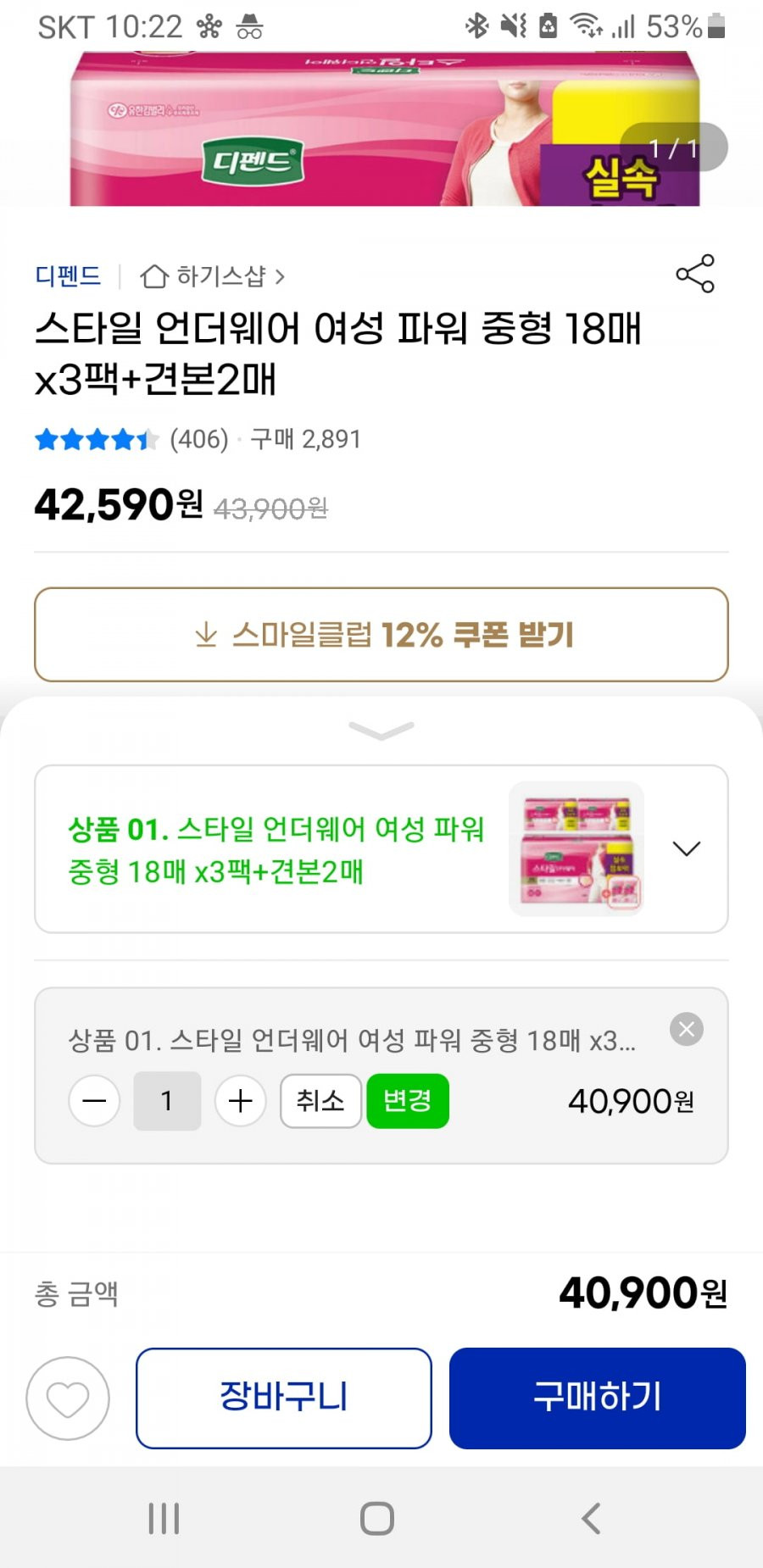Tap the share icon
This screenshot has height=1568, width=763.
pyautogui.click(x=695, y=274)
